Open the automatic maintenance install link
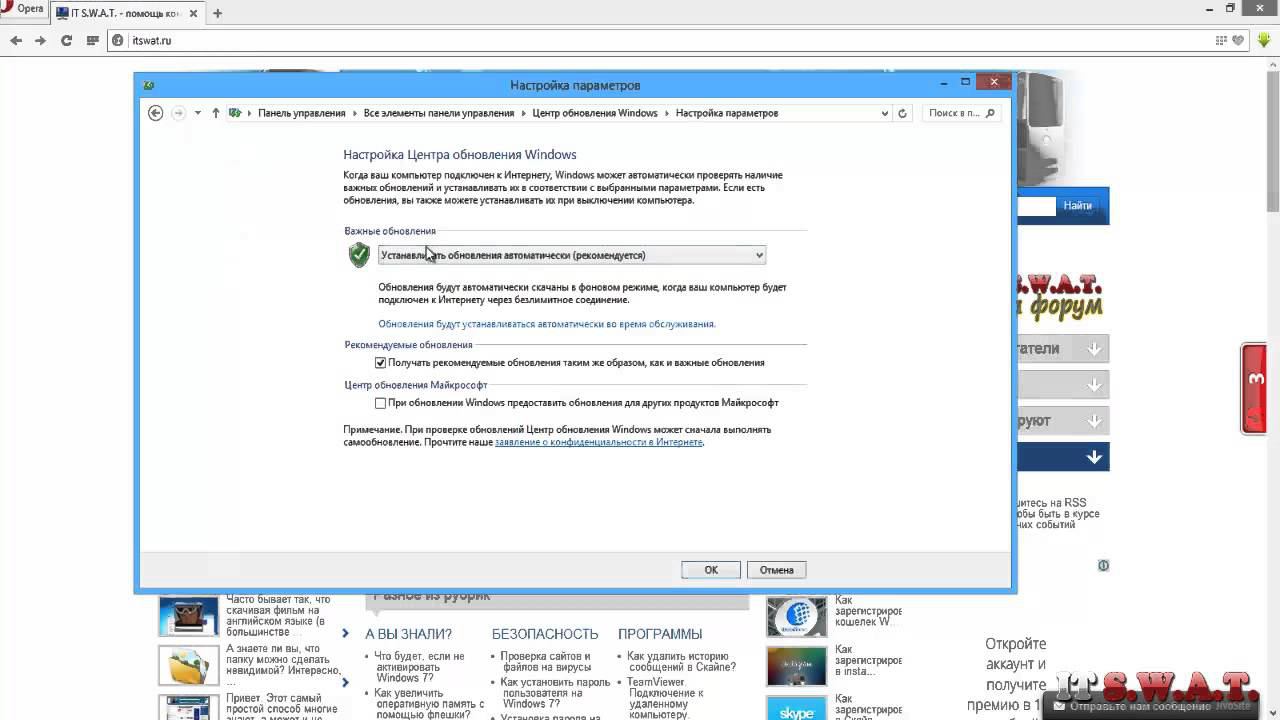1280x720 pixels. tap(547, 324)
